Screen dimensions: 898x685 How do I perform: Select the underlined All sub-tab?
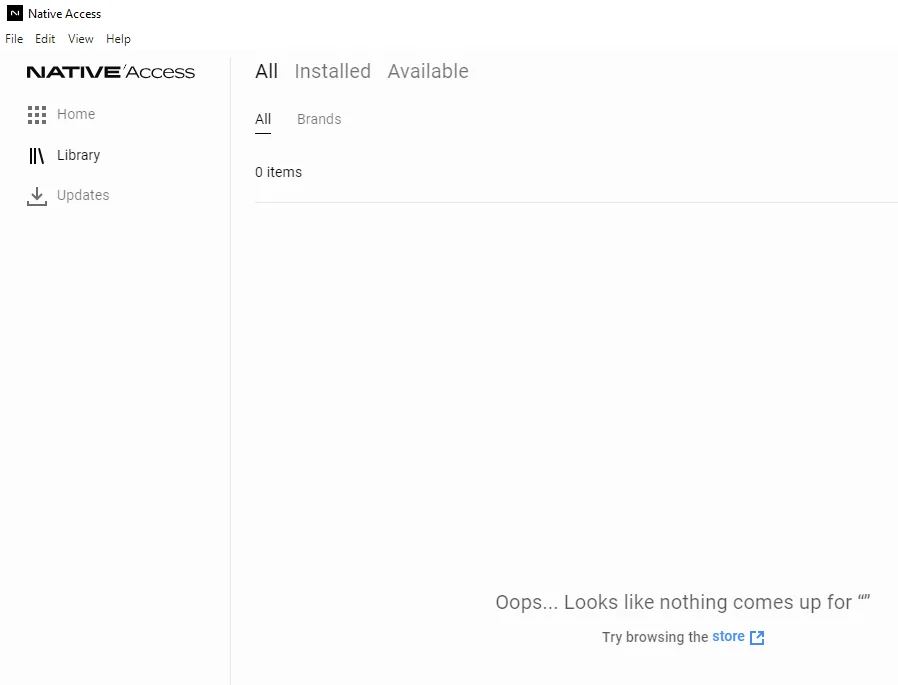[263, 119]
